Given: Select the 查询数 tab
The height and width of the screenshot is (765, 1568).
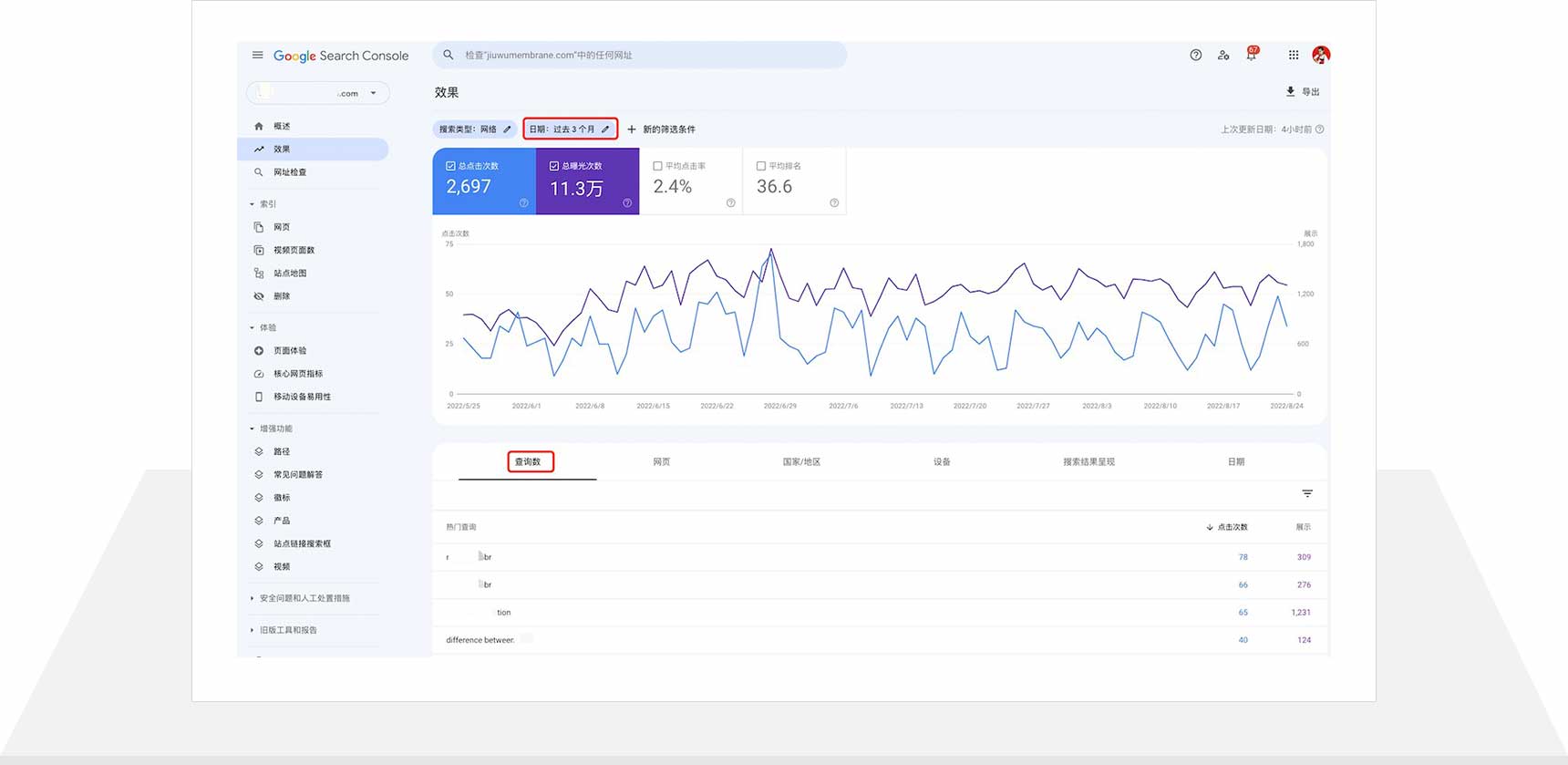Looking at the screenshot, I should click(x=528, y=462).
